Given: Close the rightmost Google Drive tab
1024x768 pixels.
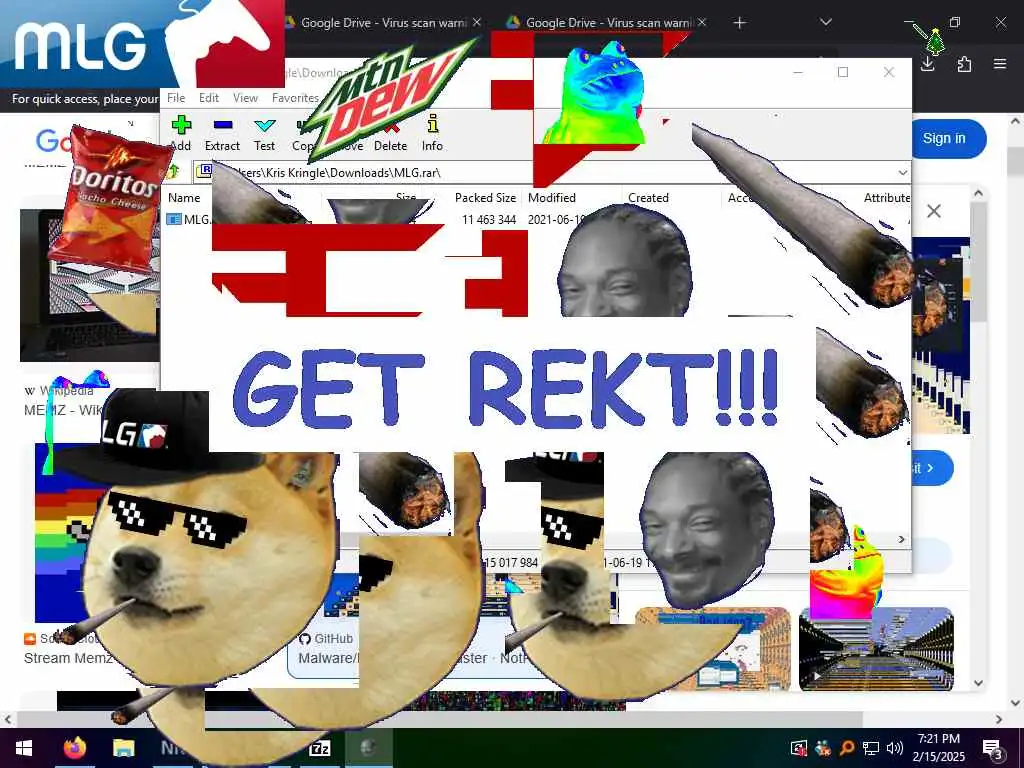Looking at the screenshot, I should click(x=702, y=22).
